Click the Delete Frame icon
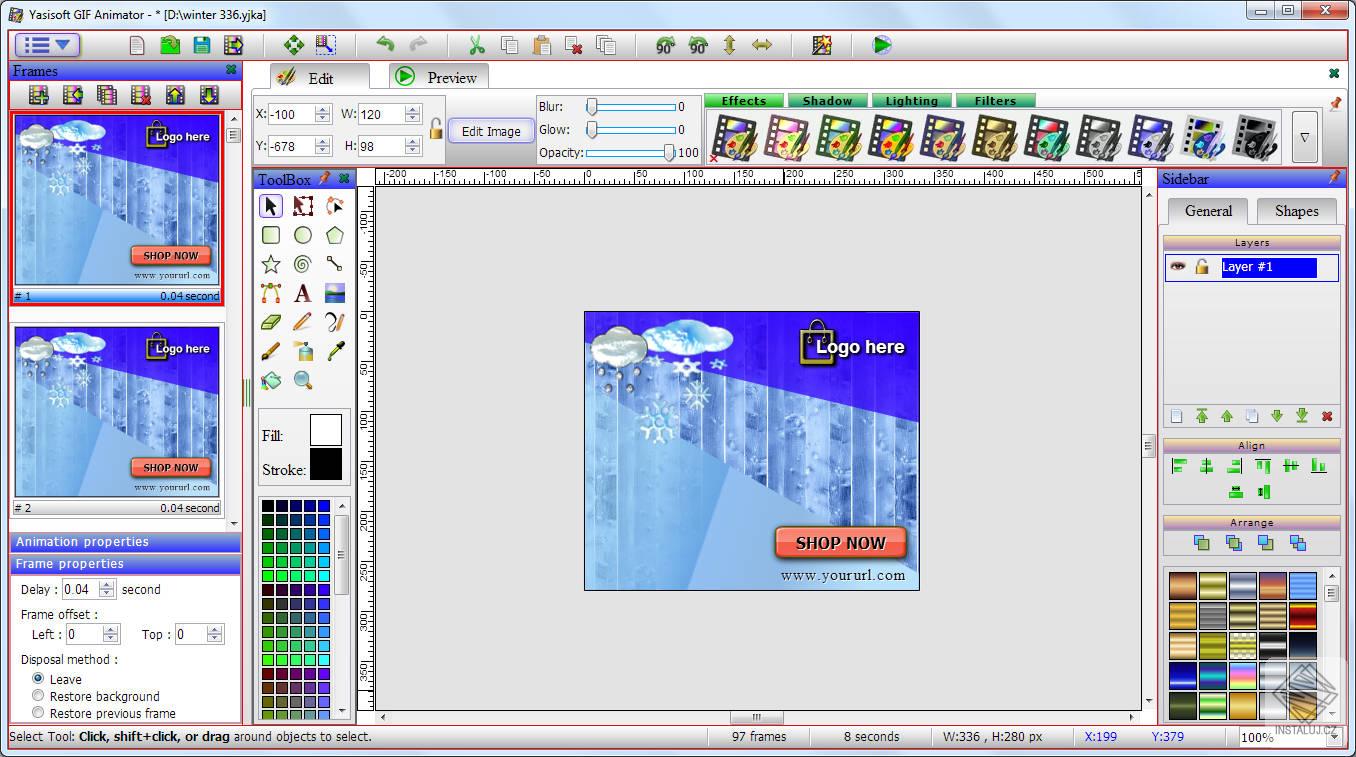 click(140, 94)
